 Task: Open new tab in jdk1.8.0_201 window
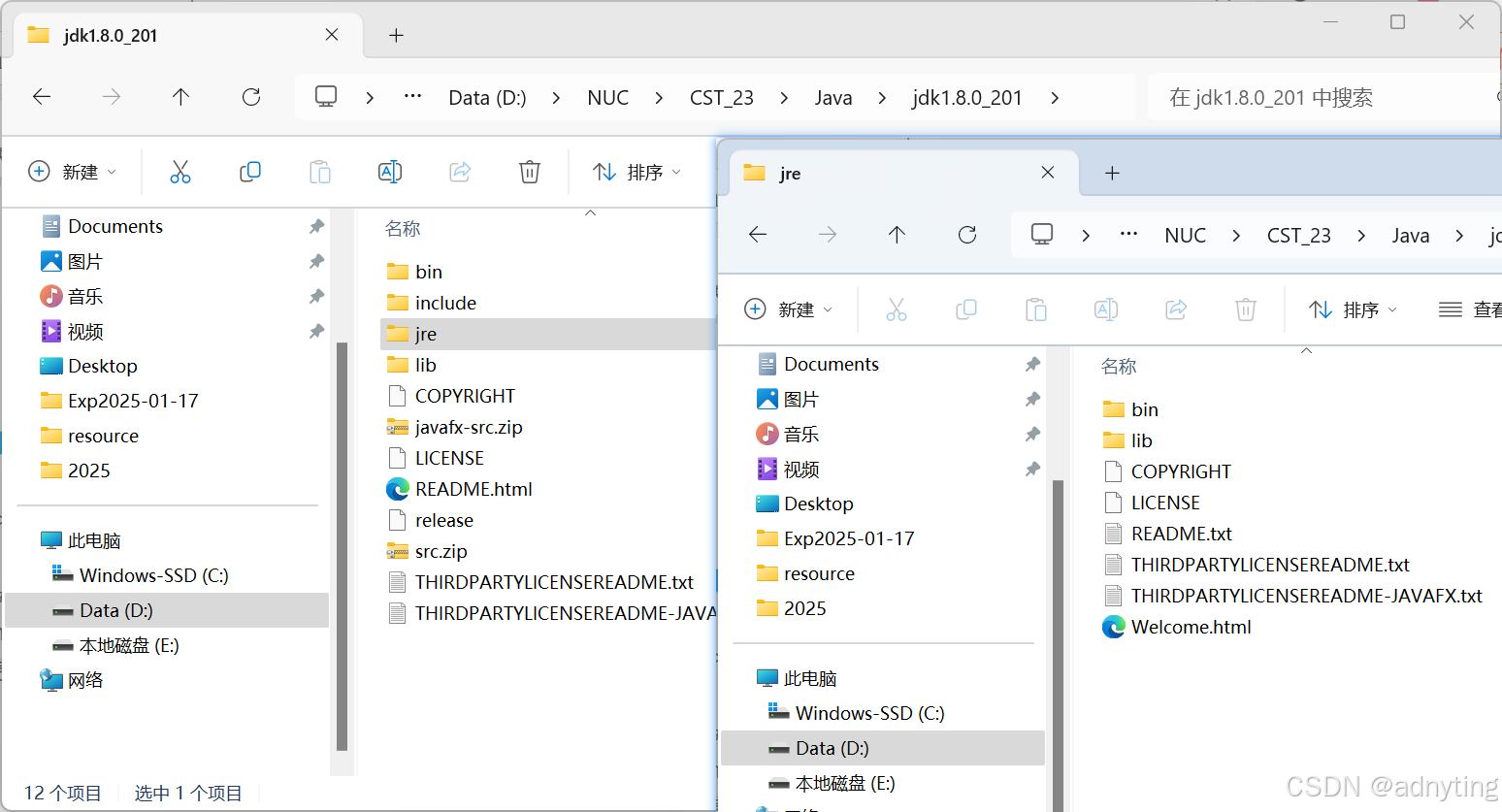coord(396,35)
